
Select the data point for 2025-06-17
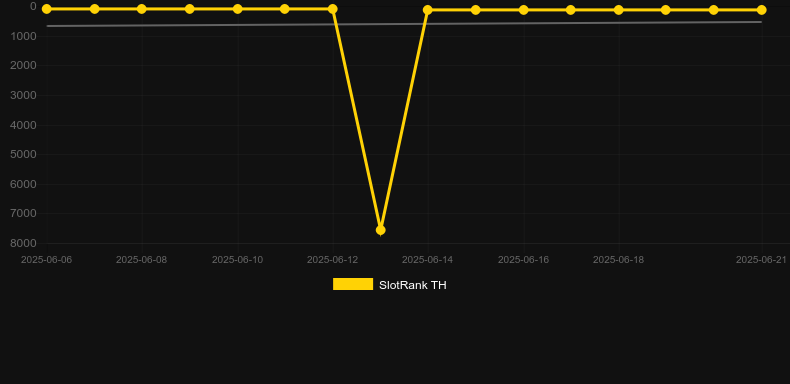(570, 10)
